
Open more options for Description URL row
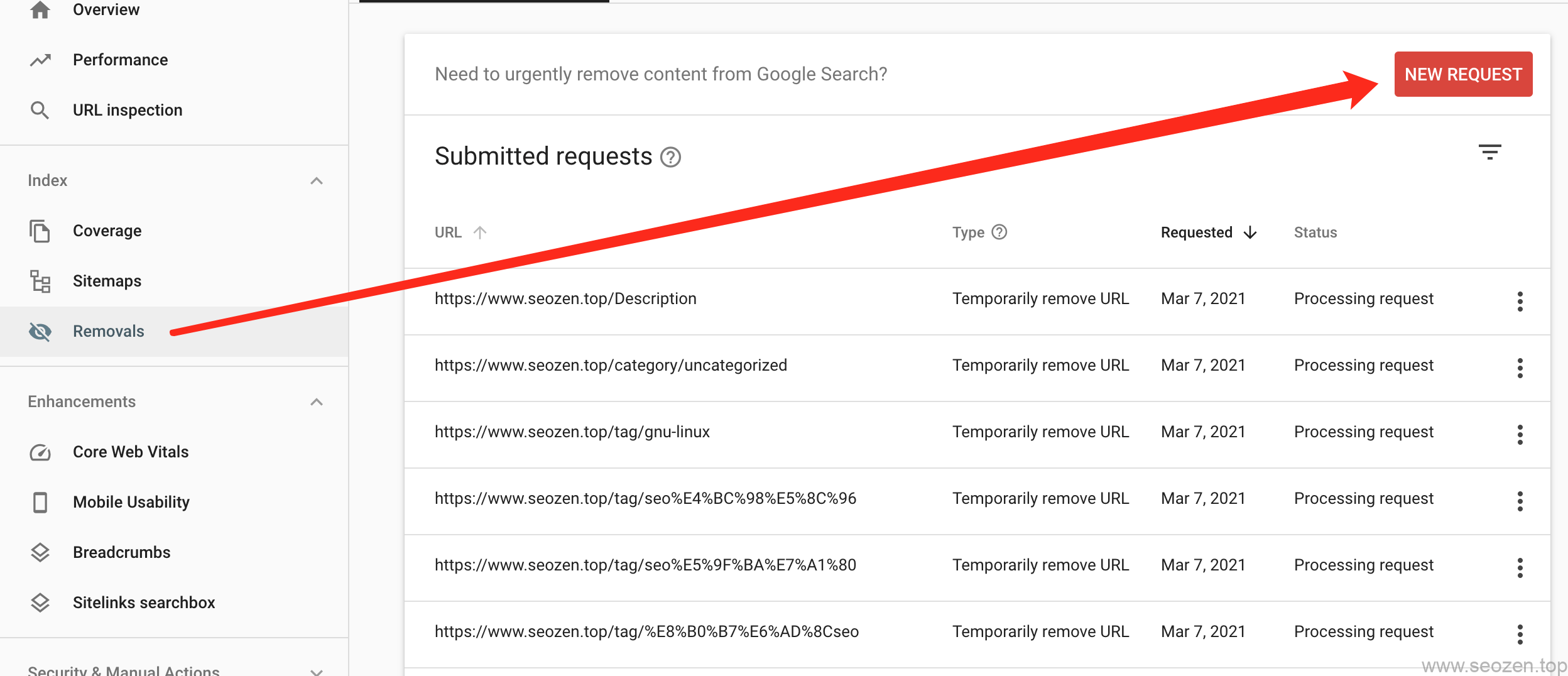tap(1520, 302)
